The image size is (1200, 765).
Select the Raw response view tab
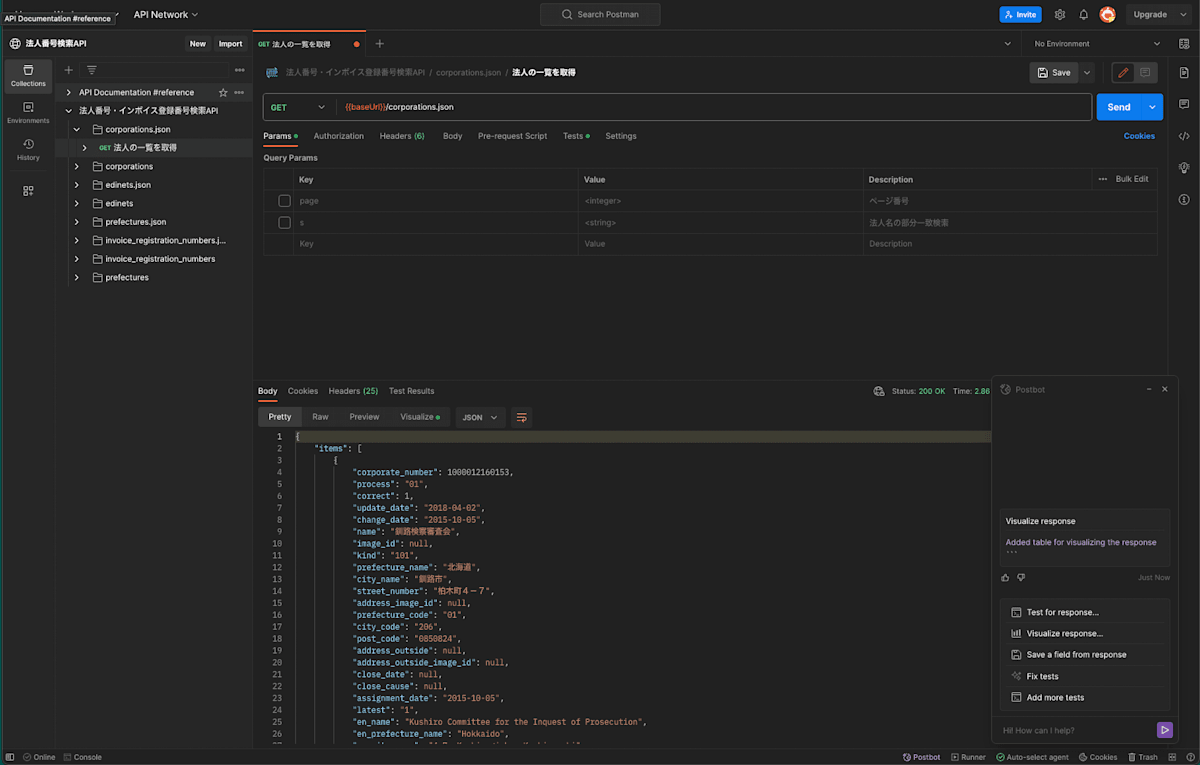click(320, 417)
